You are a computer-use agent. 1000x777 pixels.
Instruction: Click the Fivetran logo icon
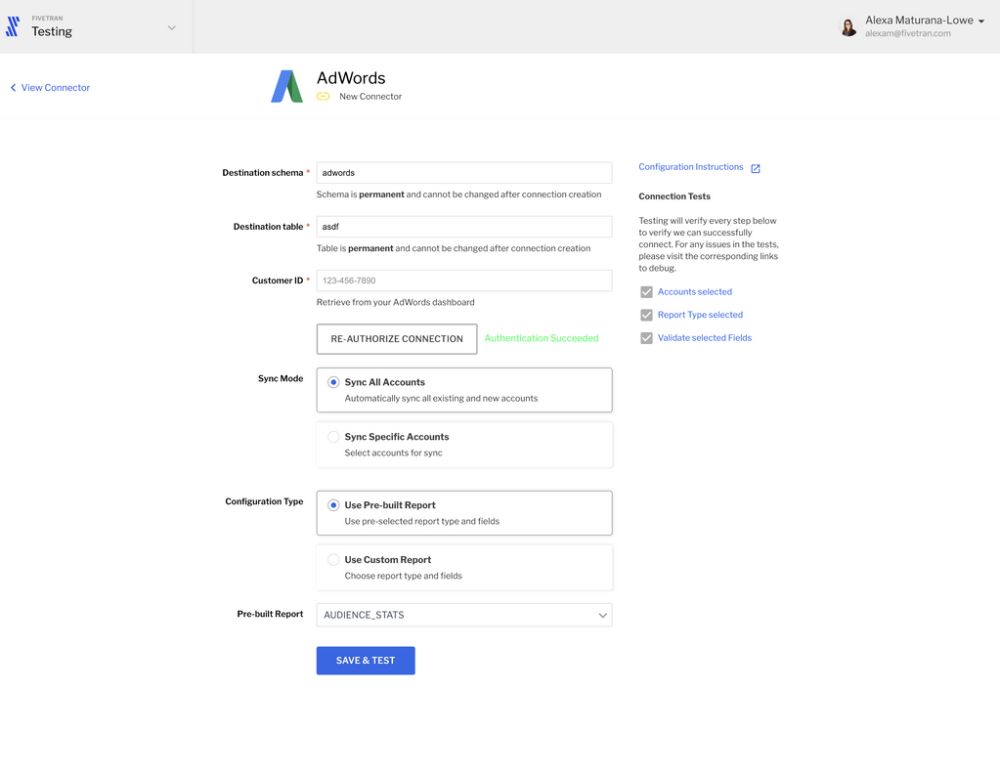coord(13,27)
